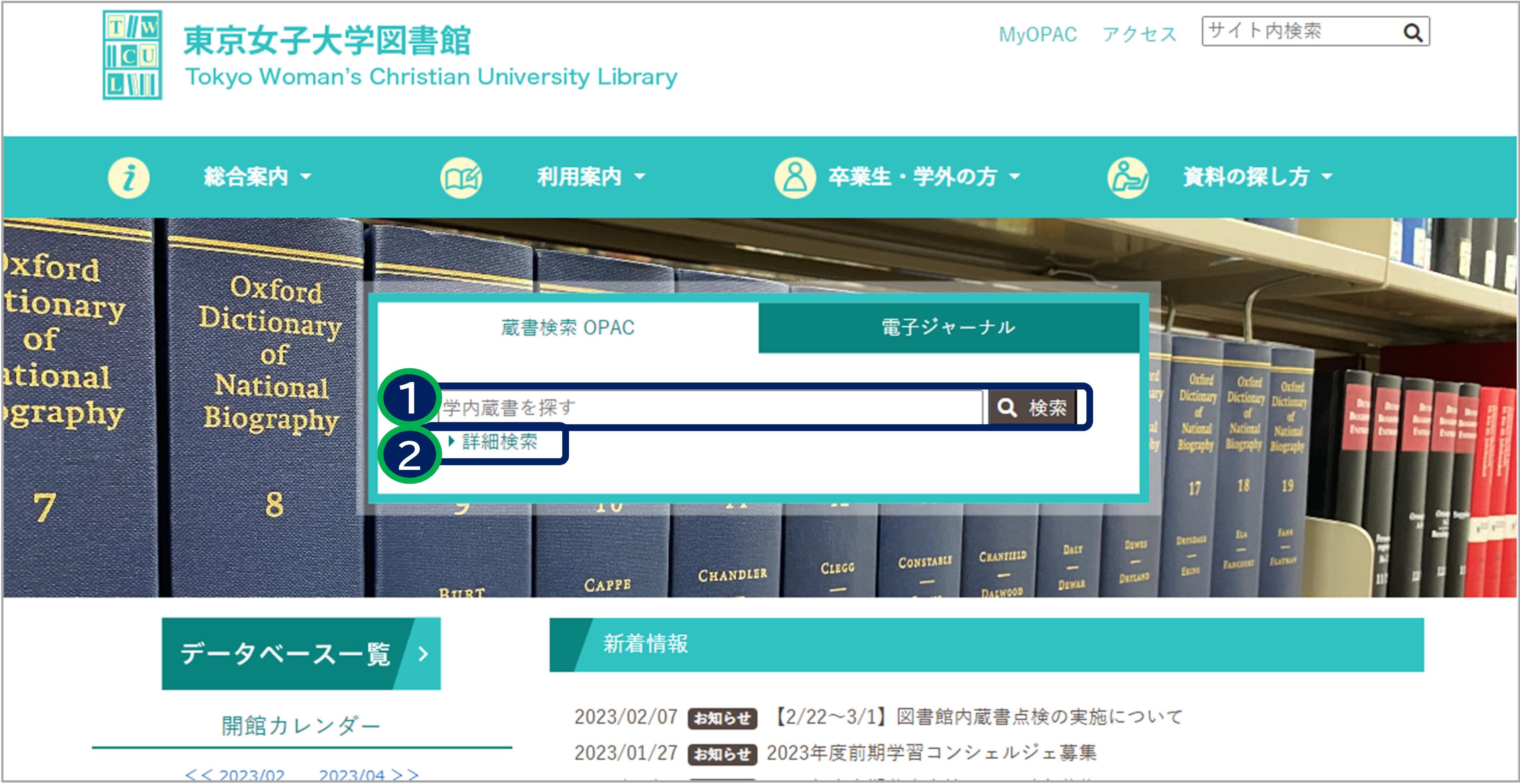Switch to the 電子ジャーナル tab
1520x784 pixels.
(x=948, y=327)
